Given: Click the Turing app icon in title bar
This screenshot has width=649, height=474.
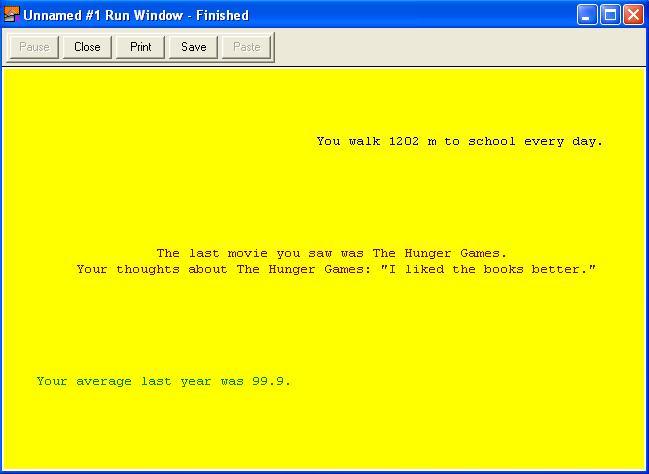Looking at the screenshot, I should tap(12, 14).
